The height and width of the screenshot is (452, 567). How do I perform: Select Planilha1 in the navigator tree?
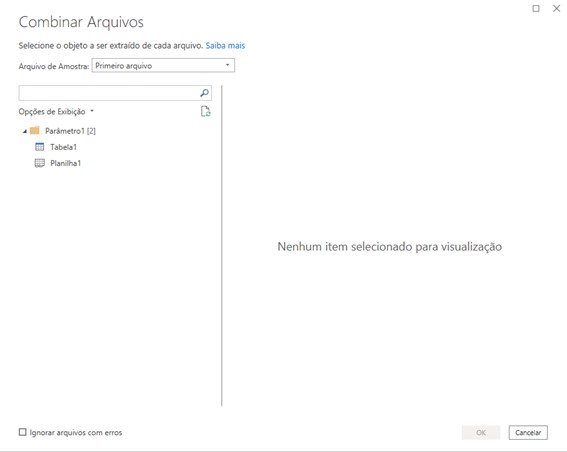[65, 163]
